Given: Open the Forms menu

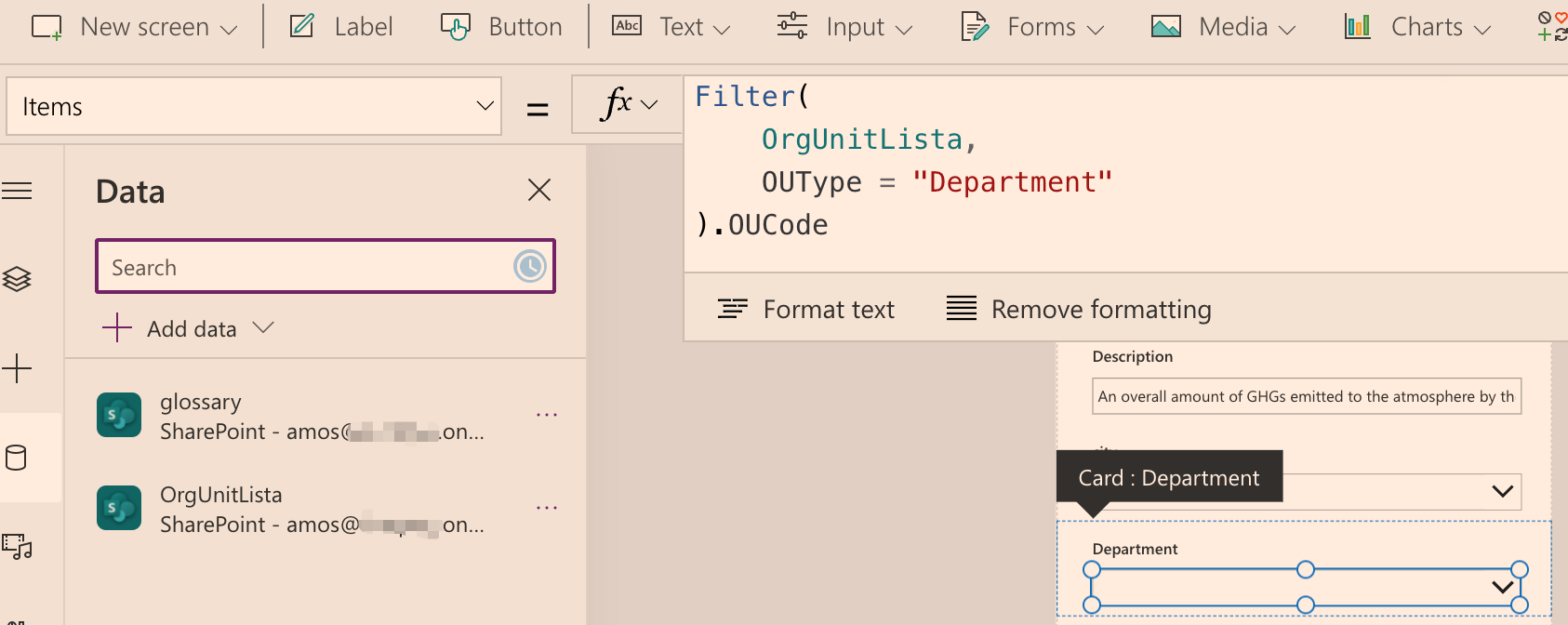Looking at the screenshot, I should tap(1032, 27).
